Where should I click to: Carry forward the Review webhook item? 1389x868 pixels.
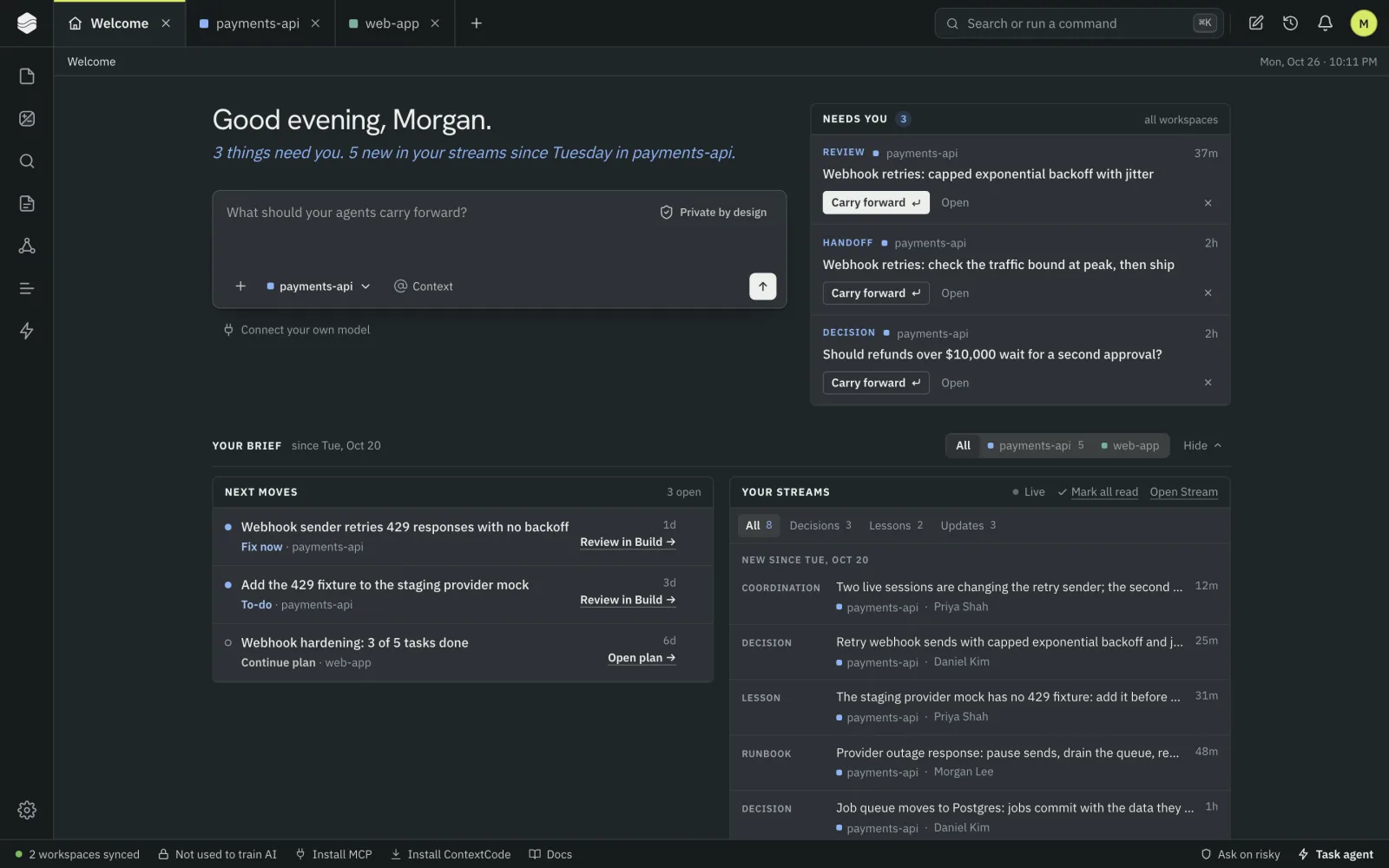point(876,203)
